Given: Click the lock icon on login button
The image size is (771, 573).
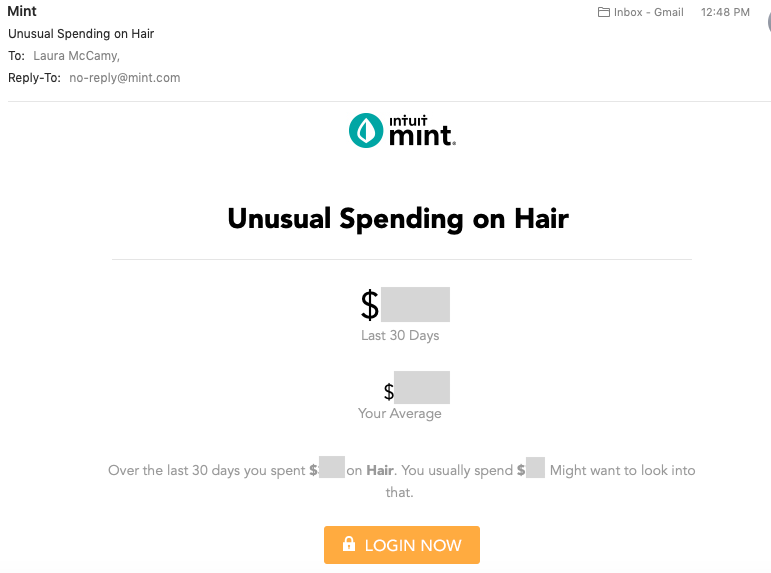Looking at the screenshot, I should tap(349, 545).
